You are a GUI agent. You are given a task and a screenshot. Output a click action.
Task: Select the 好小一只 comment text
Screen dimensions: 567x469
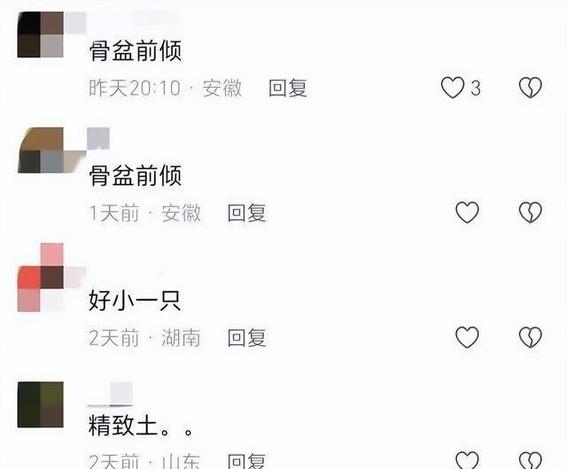(135, 300)
